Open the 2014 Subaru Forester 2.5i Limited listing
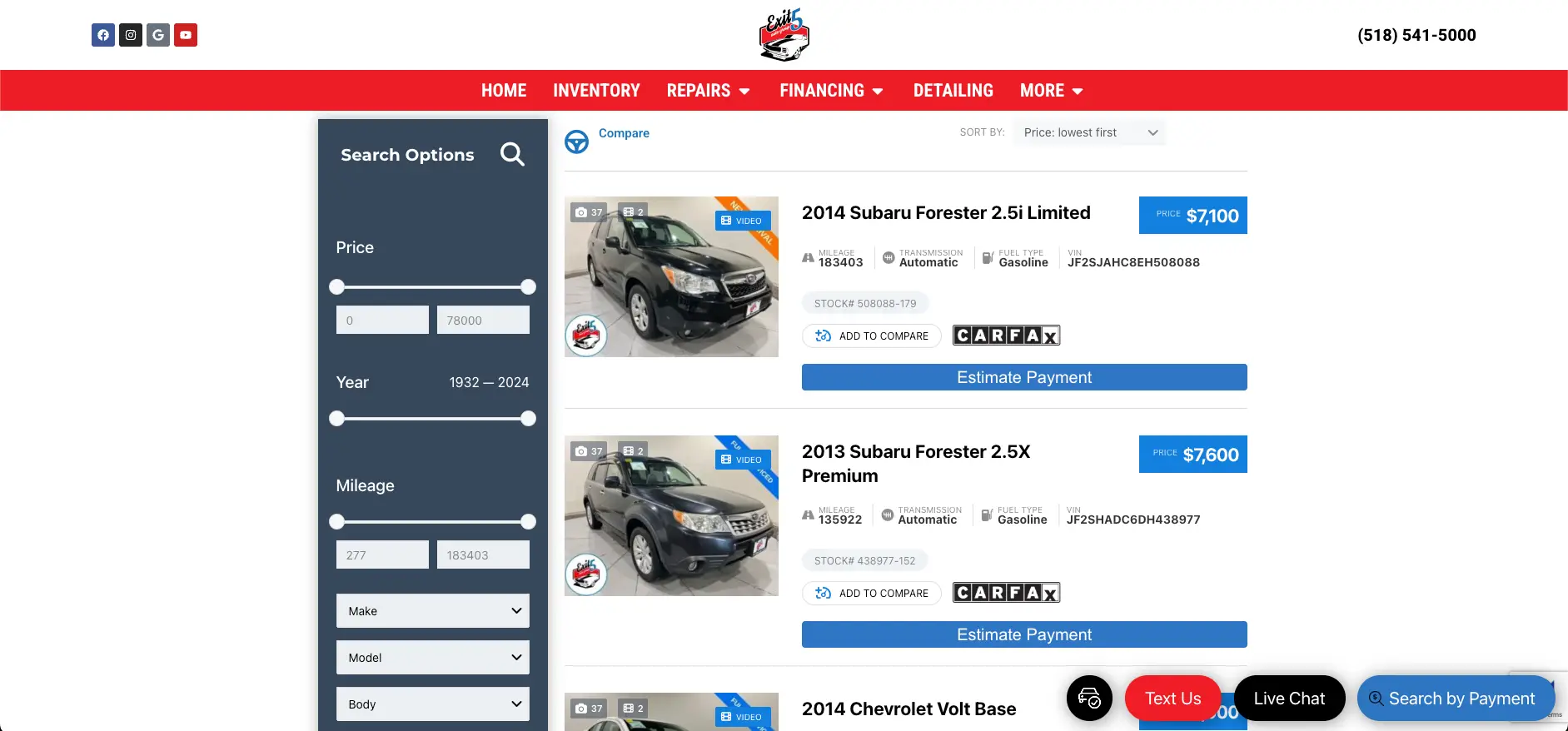1568x731 pixels. click(x=946, y=213)
